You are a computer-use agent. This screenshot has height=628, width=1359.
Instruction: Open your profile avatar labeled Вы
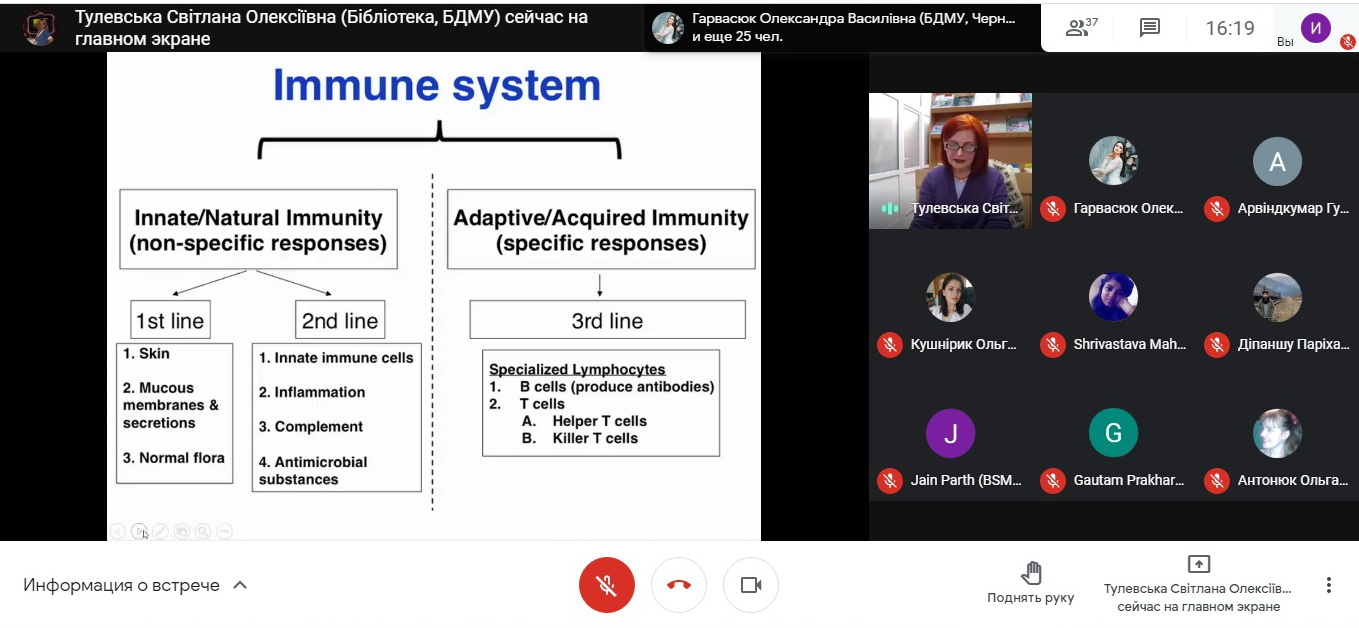pos(1315,28)
